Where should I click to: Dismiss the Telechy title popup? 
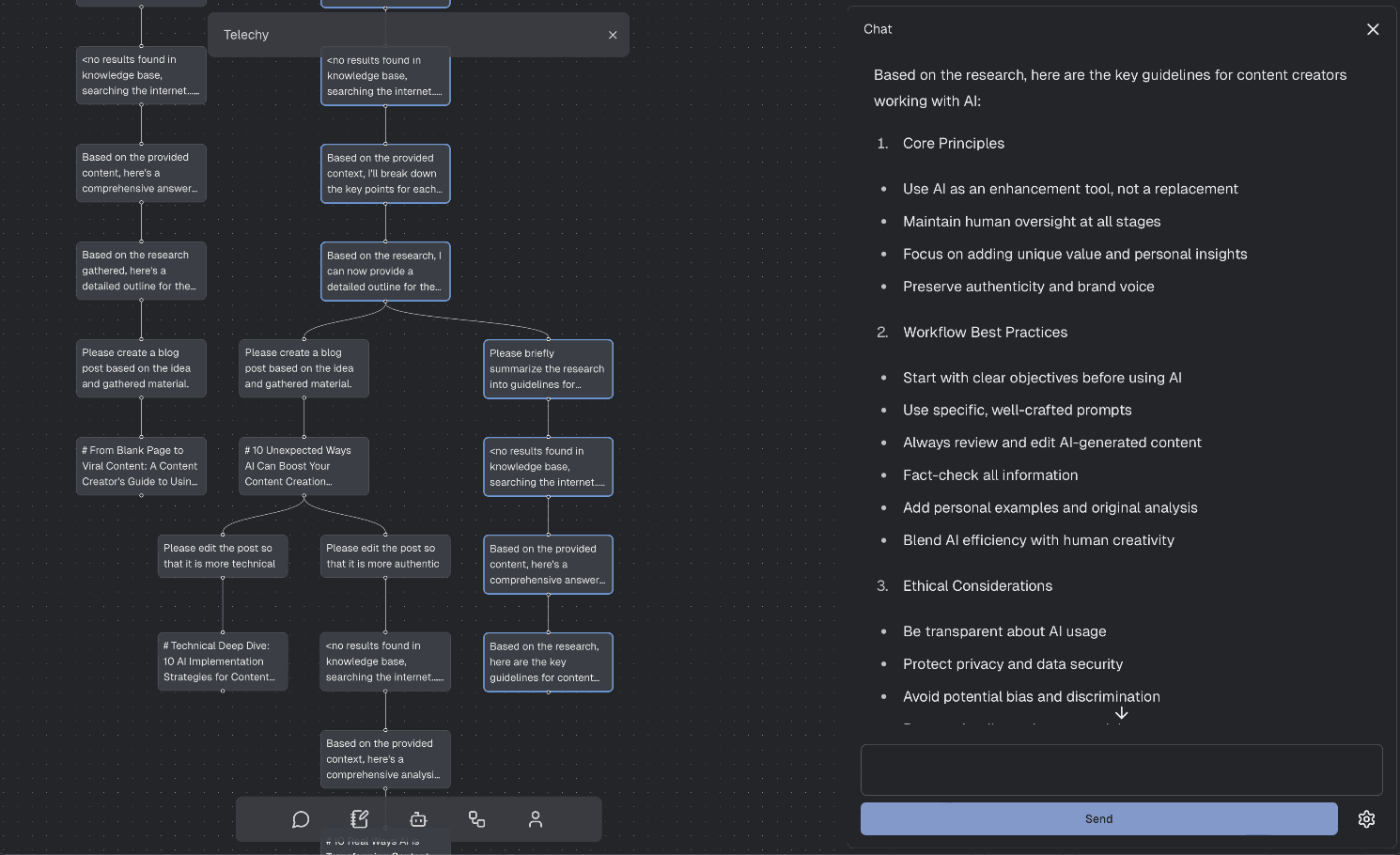pos(613,35)
